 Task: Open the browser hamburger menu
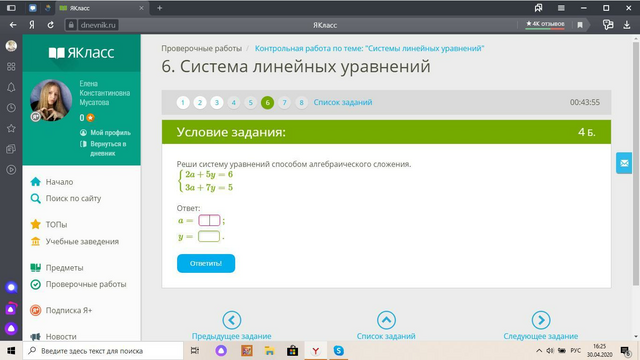point(561,8)
